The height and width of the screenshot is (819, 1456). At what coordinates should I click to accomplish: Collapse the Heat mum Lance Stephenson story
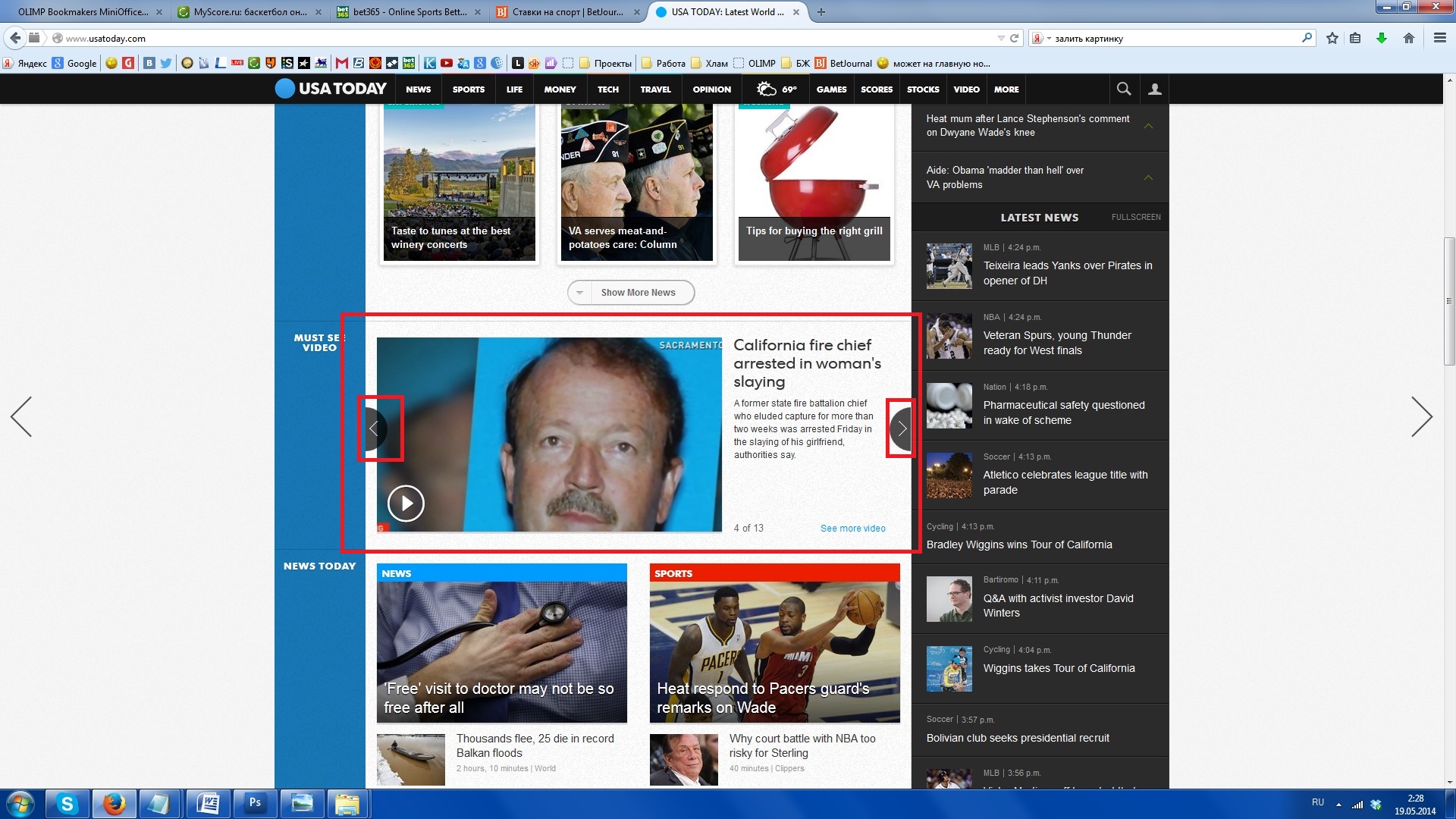click(x=1148, y=126)
